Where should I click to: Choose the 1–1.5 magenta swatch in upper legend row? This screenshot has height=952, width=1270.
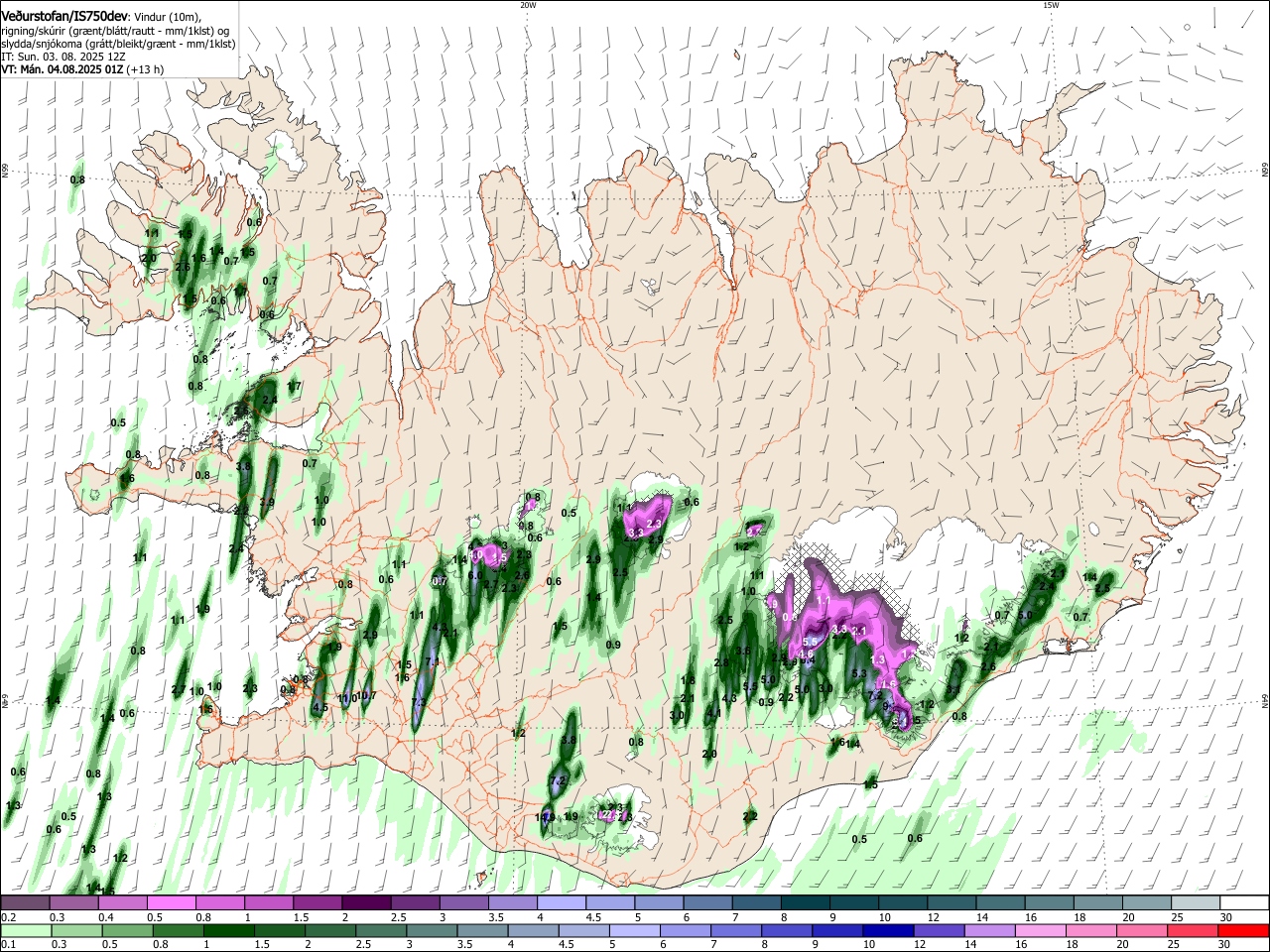[268, 902]
